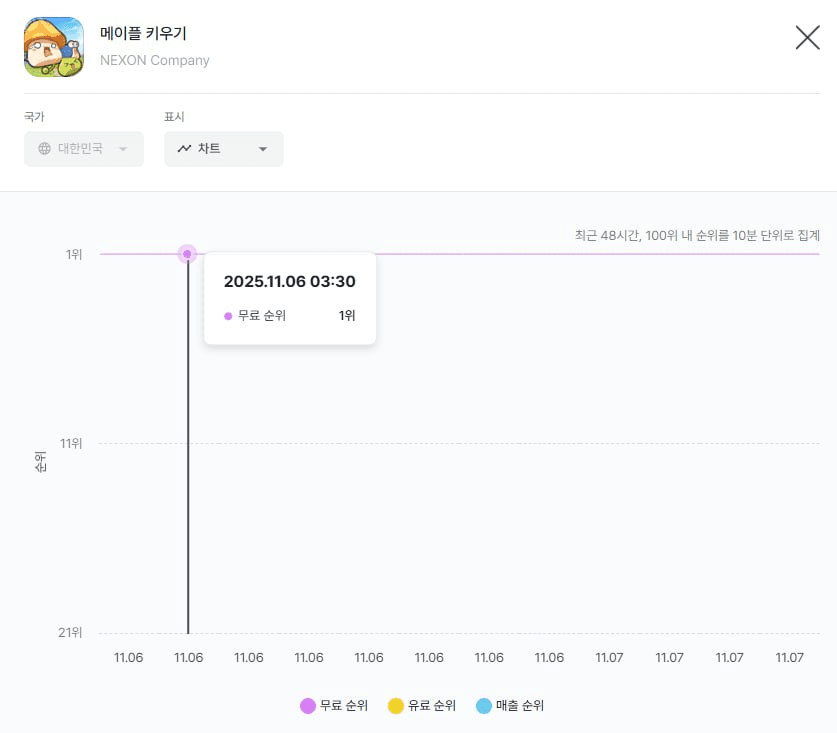Click the line chart icon beside 차트
837x733 pixels.
pyautogui.click(x=184, y=149)
